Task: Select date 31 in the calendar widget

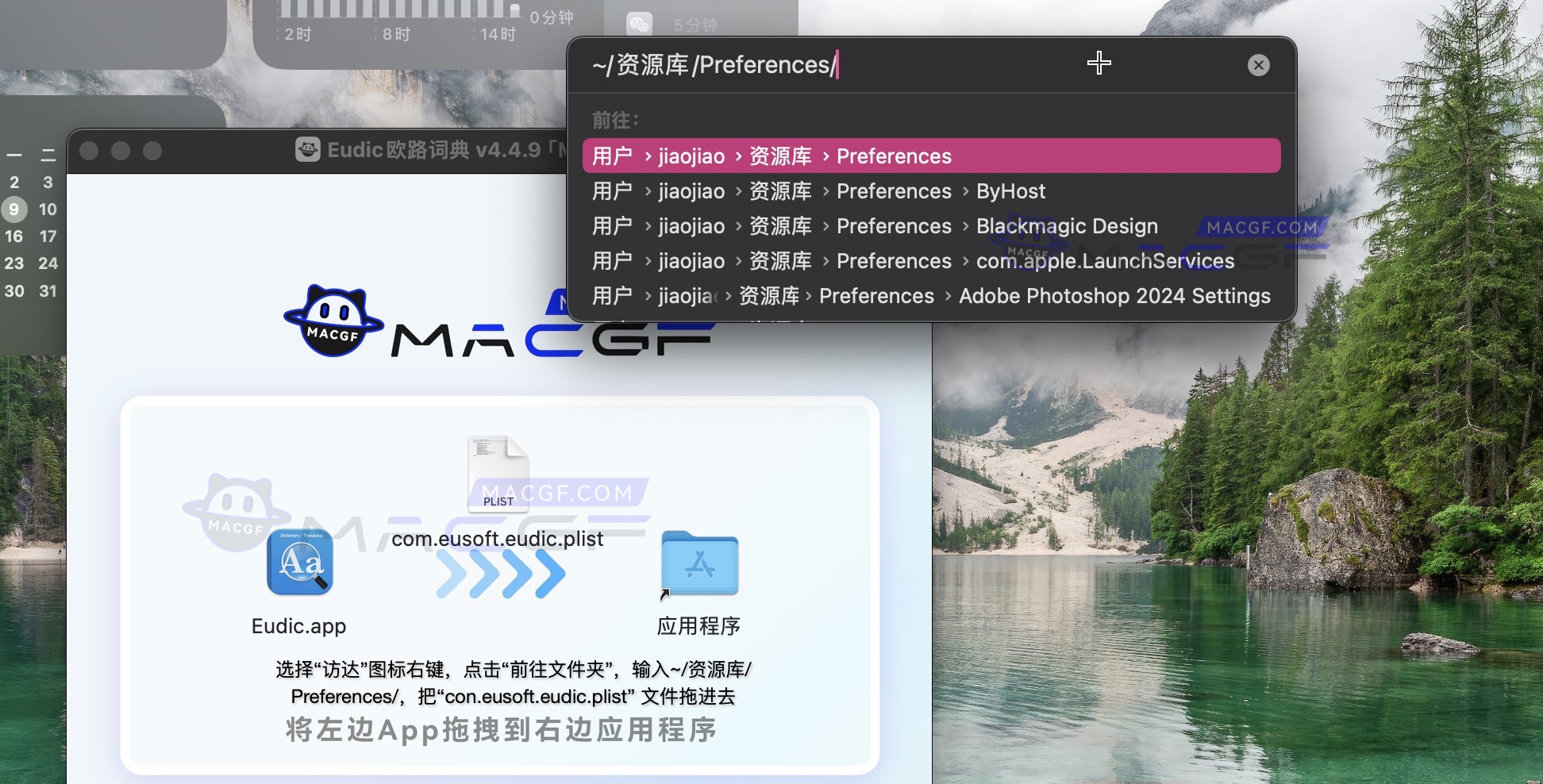Action: click(48, 291)
